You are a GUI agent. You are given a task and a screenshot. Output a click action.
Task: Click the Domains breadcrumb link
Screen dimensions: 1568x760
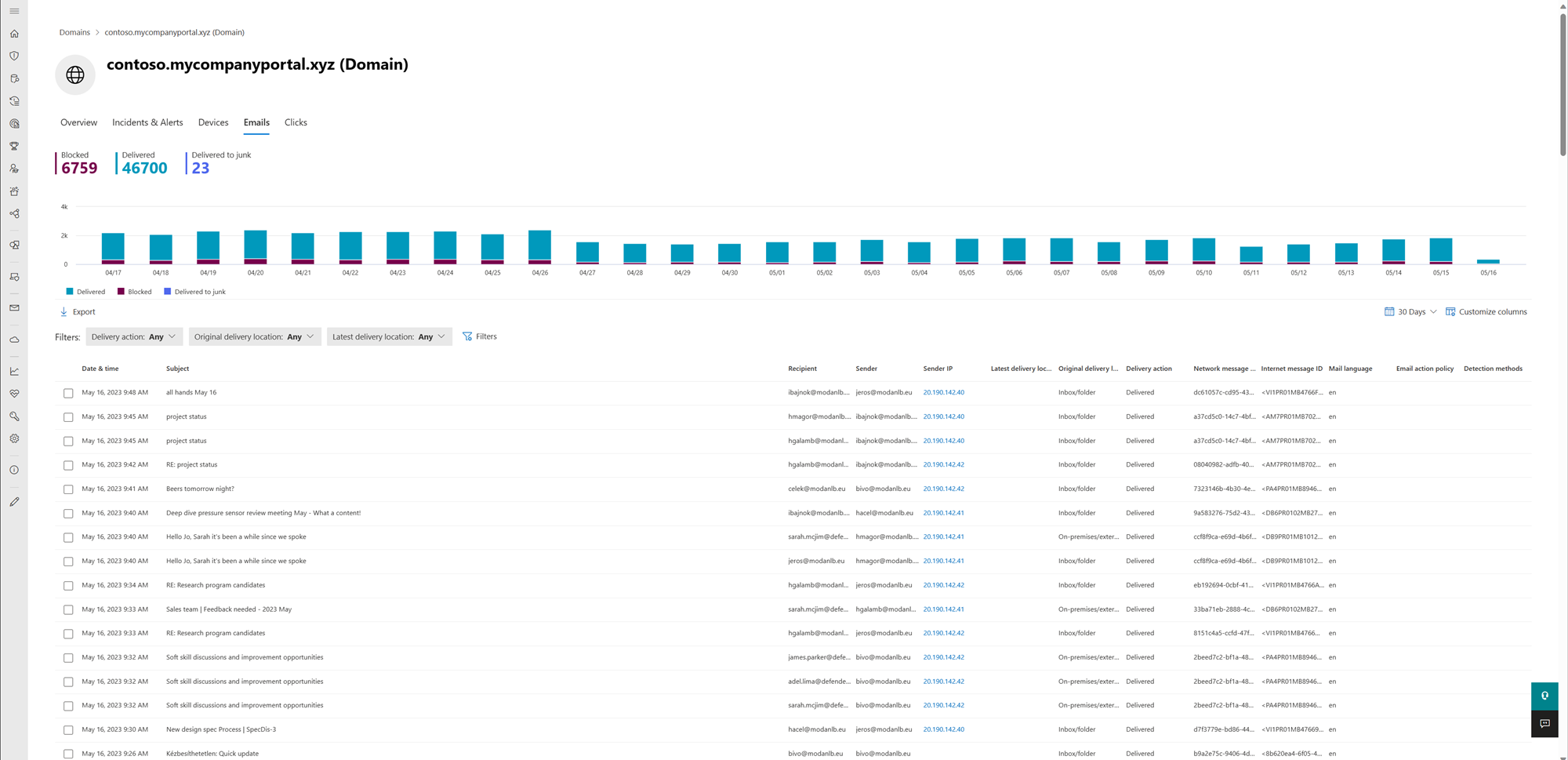74,32
